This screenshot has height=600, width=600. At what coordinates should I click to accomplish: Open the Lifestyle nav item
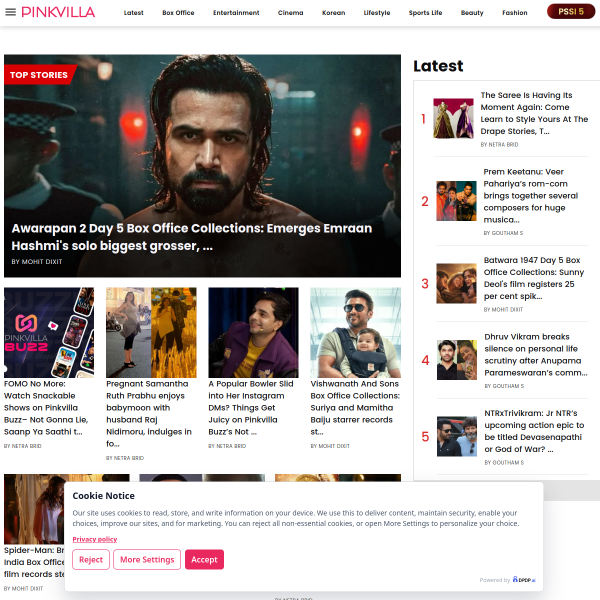tap(377, 13)
